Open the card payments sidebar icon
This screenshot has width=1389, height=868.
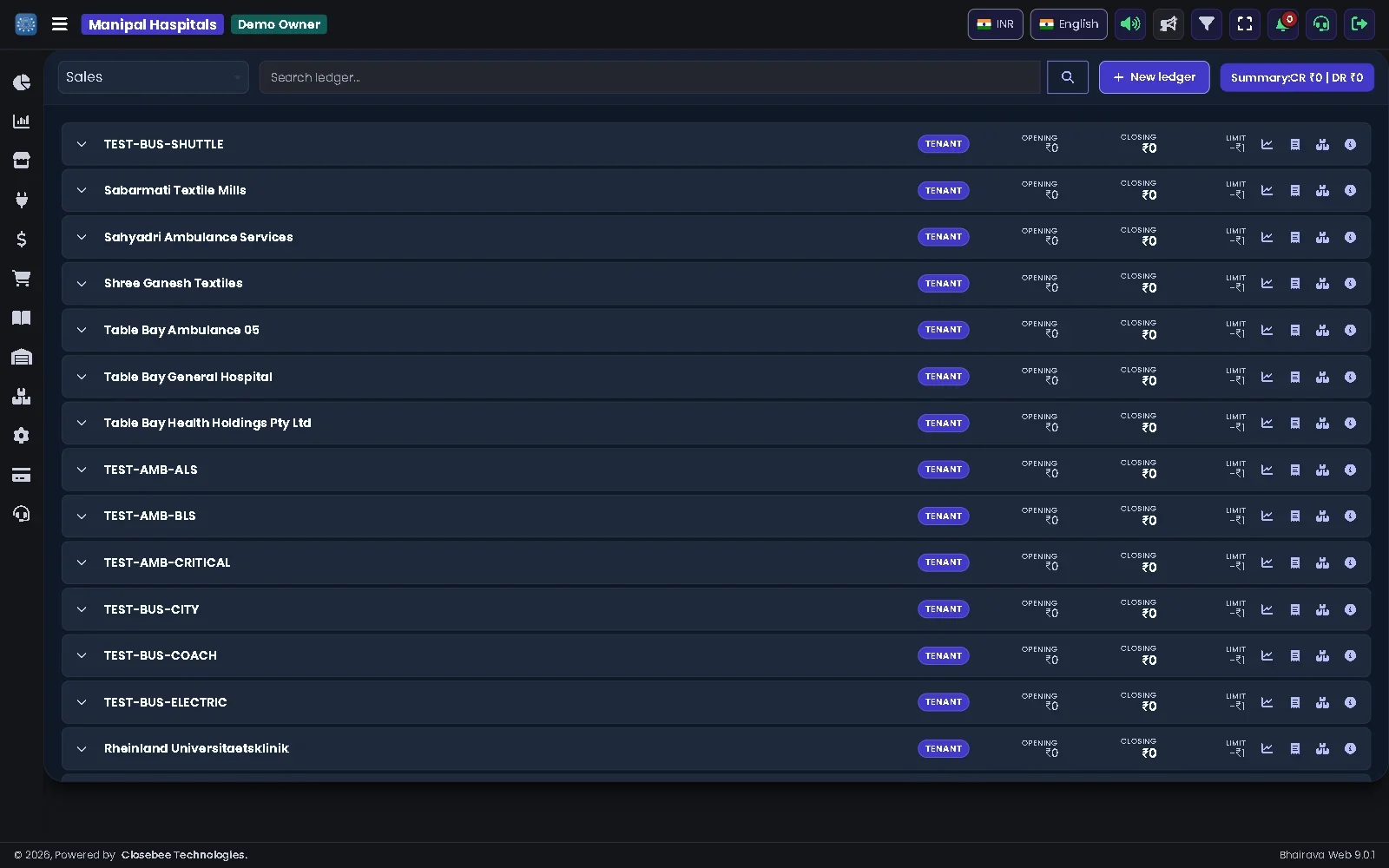[22, 475]
